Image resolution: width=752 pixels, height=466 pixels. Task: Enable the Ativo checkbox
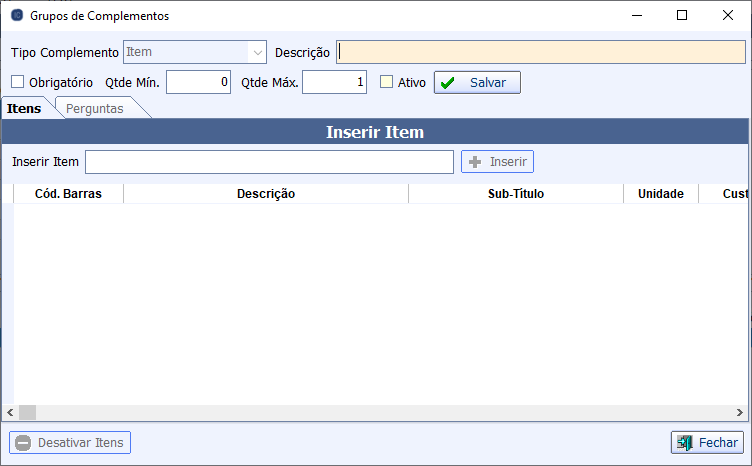pos(387,83)
